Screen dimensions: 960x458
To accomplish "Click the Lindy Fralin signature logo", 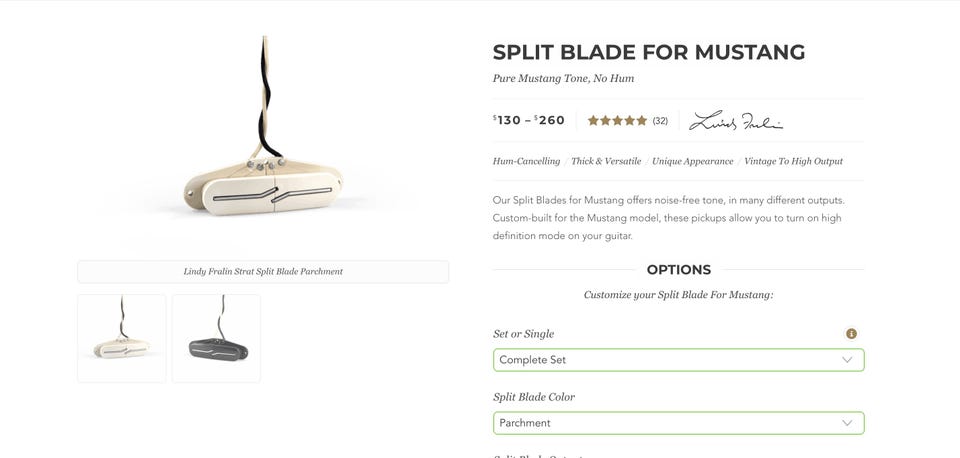I will tap(736, 121).
